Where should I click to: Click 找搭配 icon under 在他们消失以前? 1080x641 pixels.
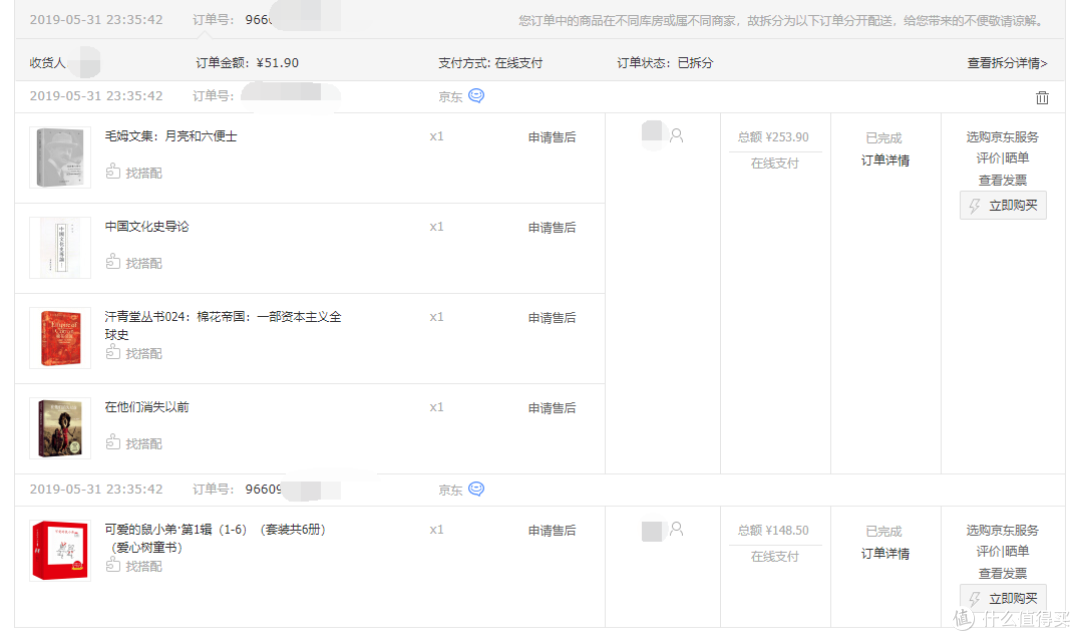pyautogui.click(x=113, y=442)
